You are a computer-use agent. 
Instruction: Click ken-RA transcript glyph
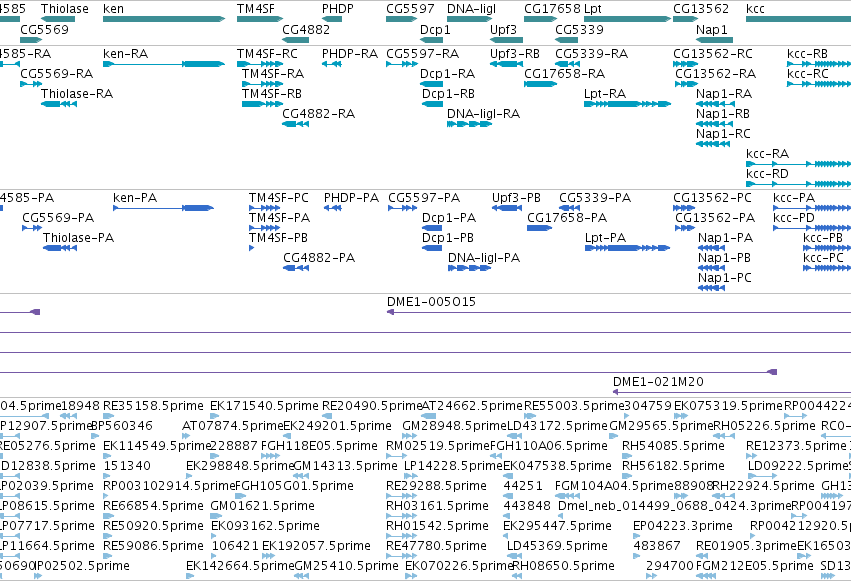tap(164, 64)
